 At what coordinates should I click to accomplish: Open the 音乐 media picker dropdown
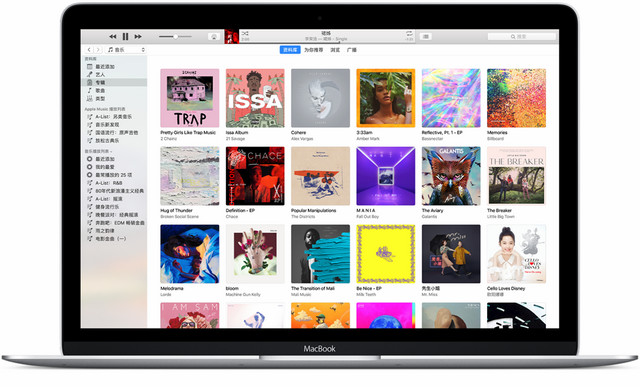tap(126, 49)
